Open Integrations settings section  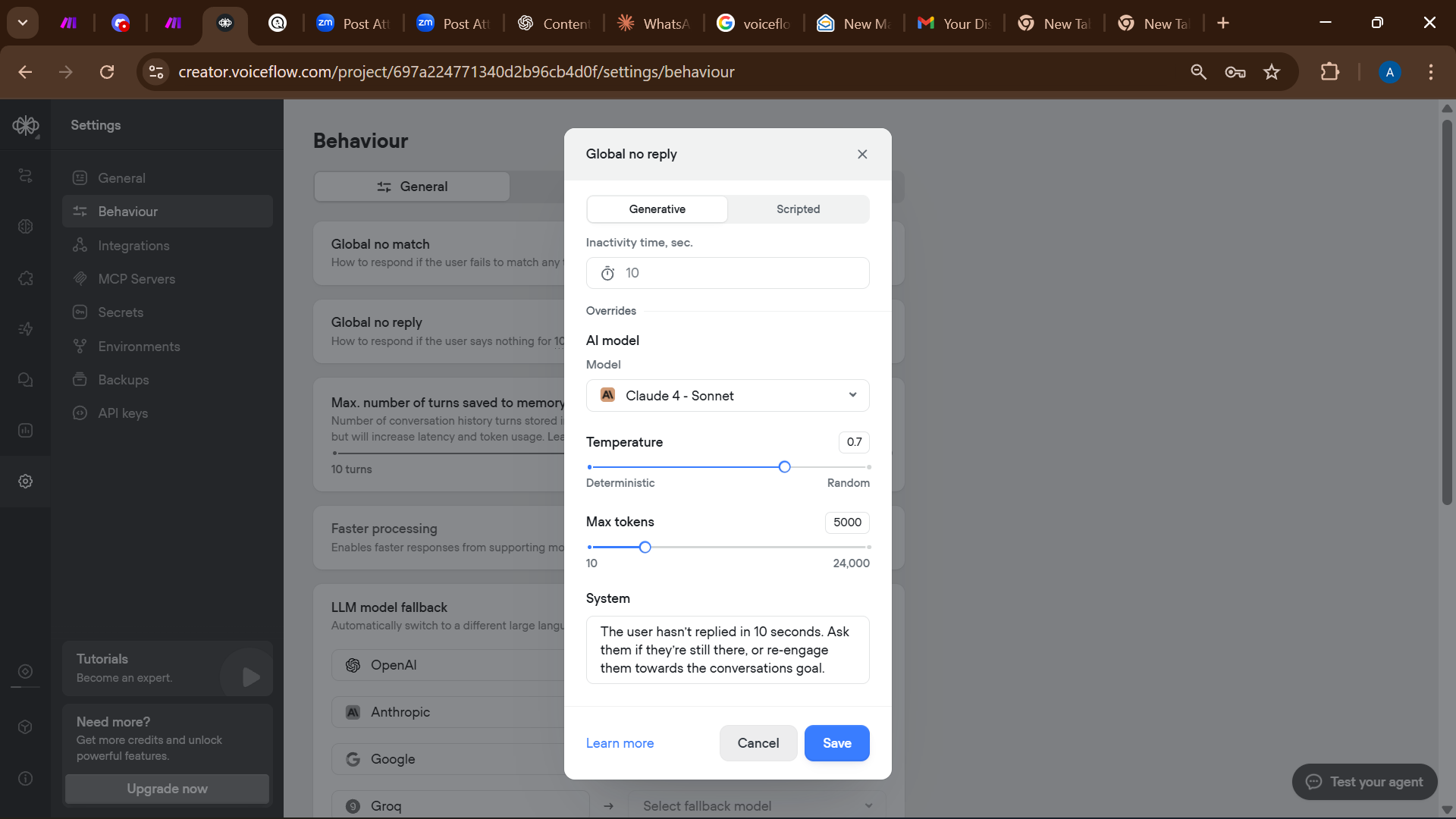point(133,246)
